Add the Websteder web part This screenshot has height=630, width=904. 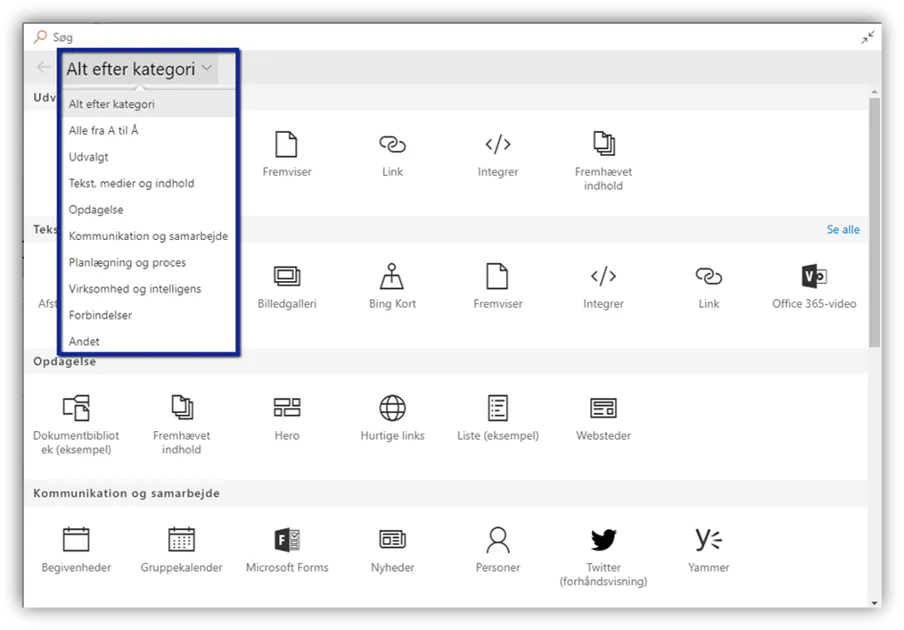[x=603, y=418]
